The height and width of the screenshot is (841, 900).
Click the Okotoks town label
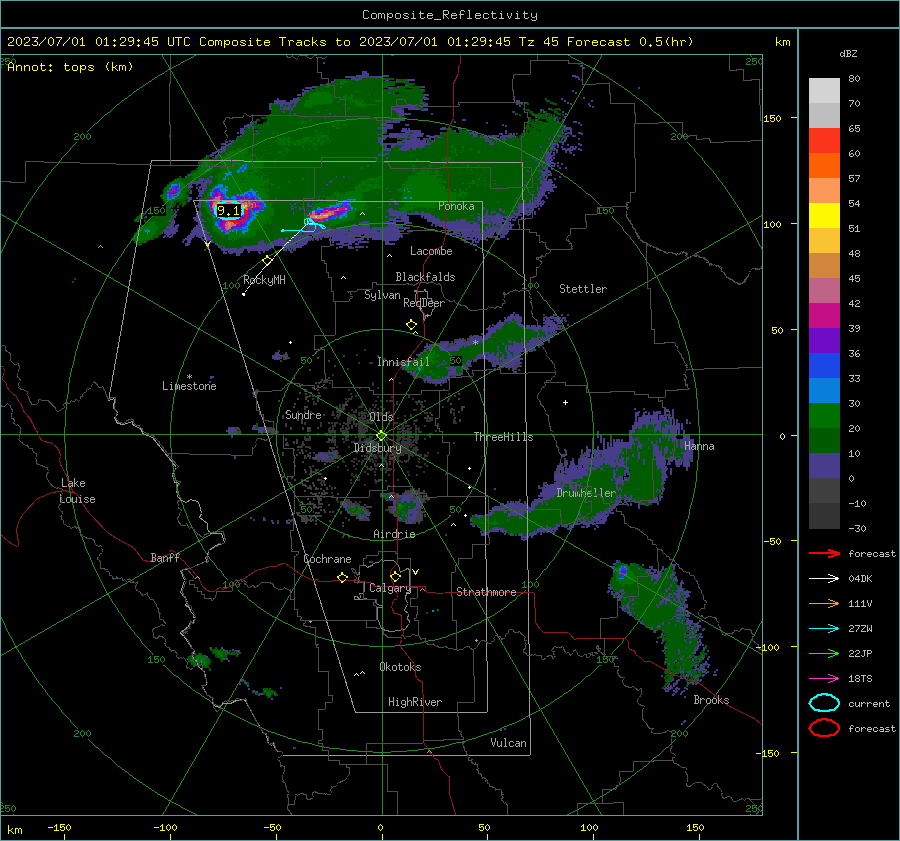click(400, 667)
